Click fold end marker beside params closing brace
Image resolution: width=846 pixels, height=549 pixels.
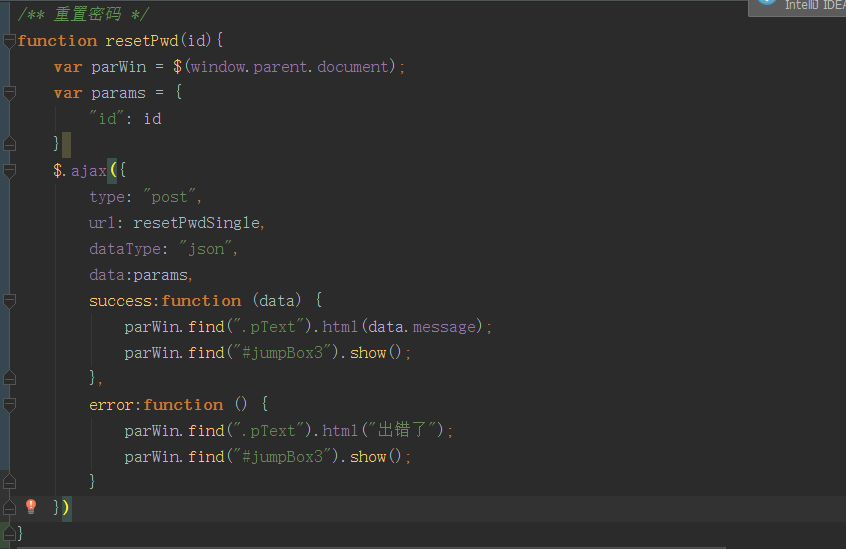[x=9, y=144]
